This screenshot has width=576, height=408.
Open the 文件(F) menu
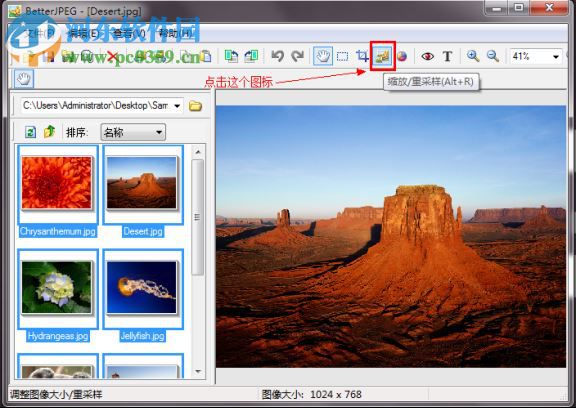coord(40,34)
